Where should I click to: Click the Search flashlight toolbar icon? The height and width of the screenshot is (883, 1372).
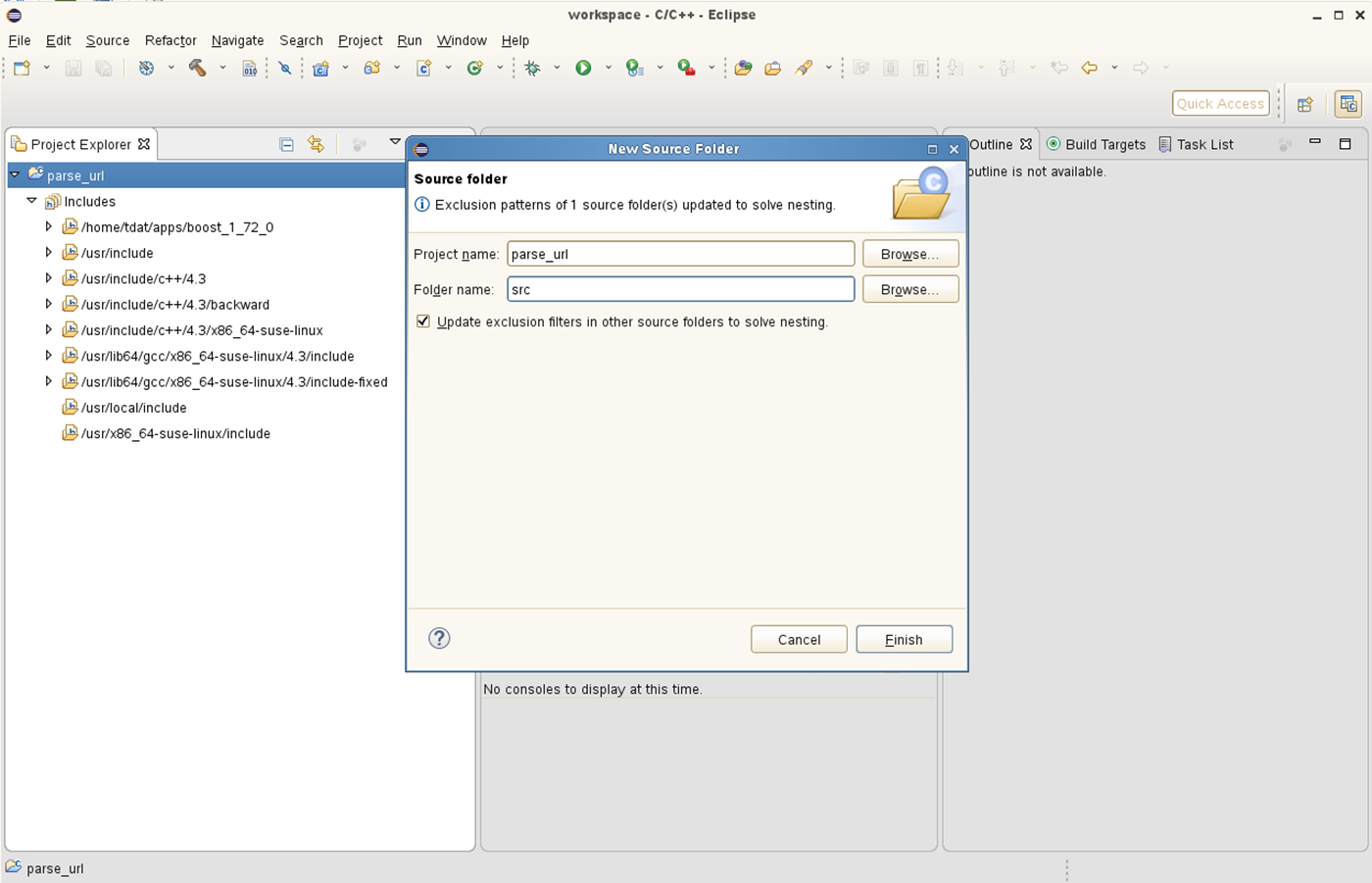tap(804, 68)
